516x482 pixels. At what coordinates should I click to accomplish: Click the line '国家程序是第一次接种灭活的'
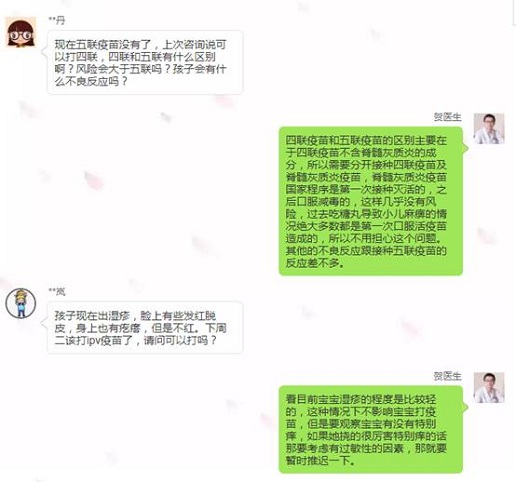[x=355, y=189]
